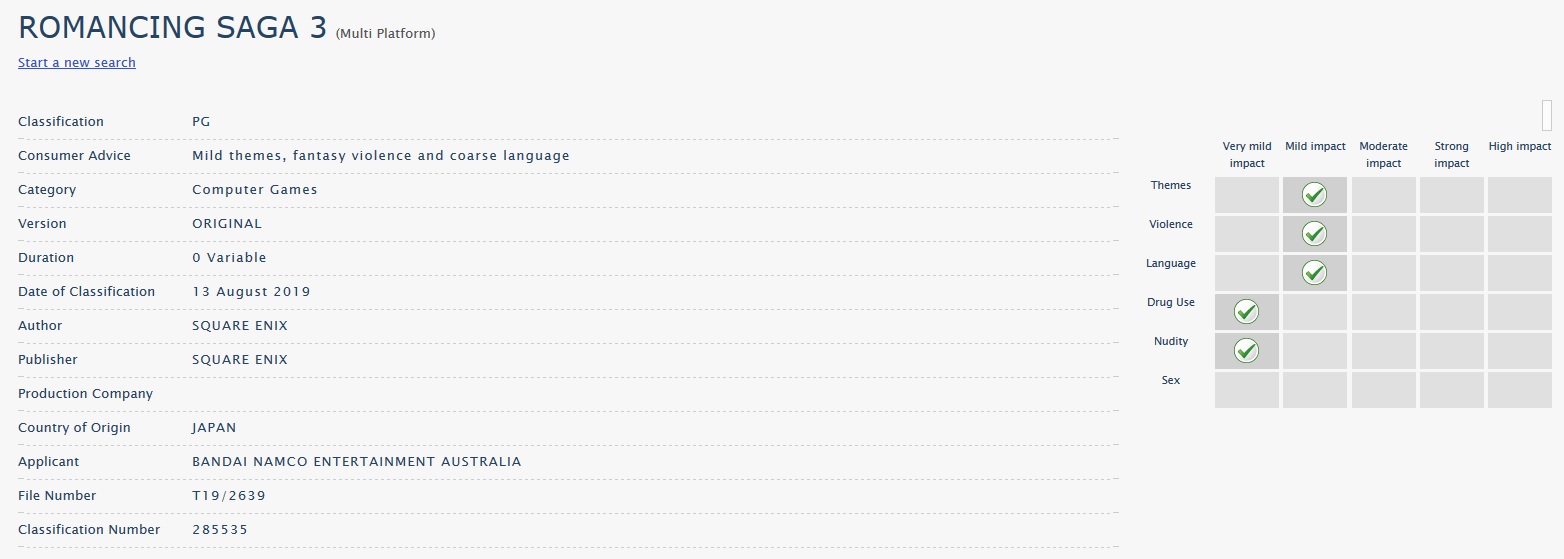The height and width of the screenshot is (559, 1564).
Task: Click the Language mild impact checkmark
Action: [x=1314, y=273]
